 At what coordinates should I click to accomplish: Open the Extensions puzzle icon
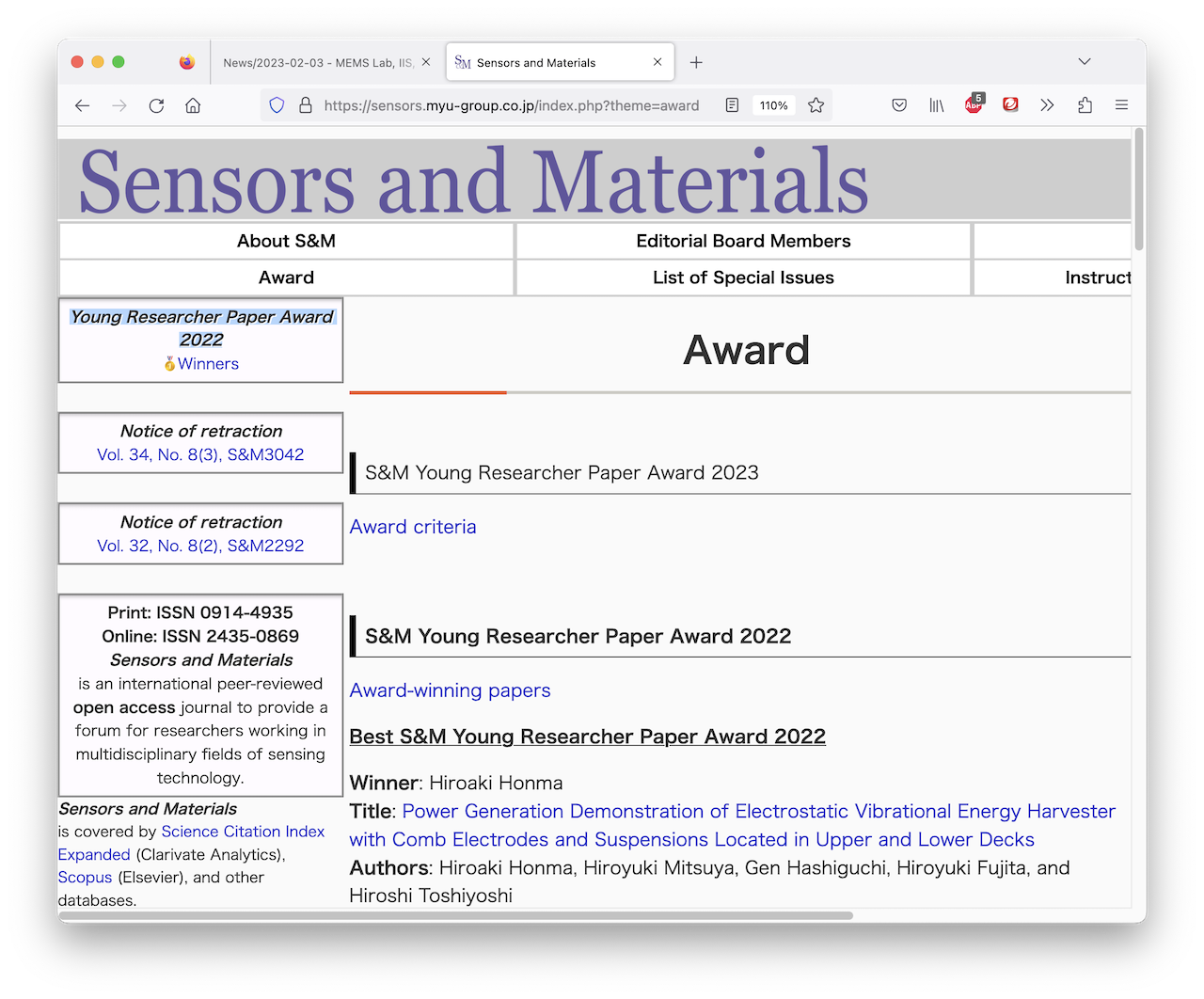point(1085,105)
